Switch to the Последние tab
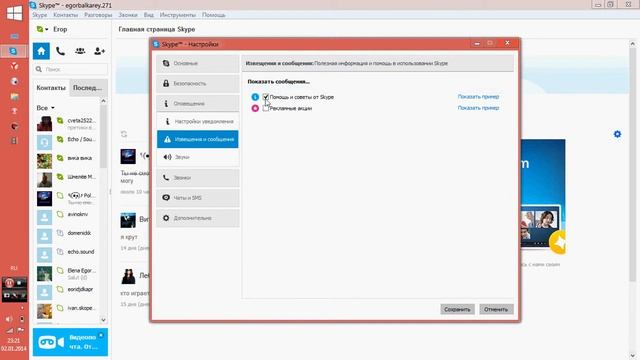 pos(88,88)
